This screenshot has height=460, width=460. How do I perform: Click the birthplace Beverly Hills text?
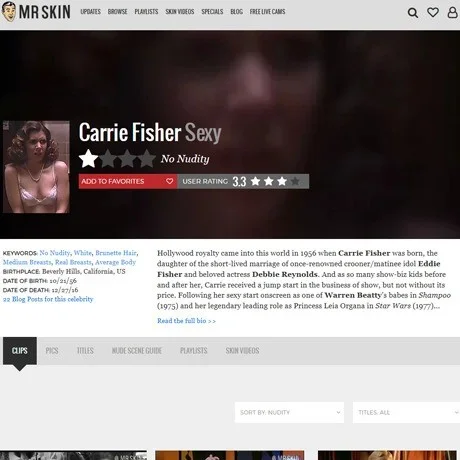[84, 271]
